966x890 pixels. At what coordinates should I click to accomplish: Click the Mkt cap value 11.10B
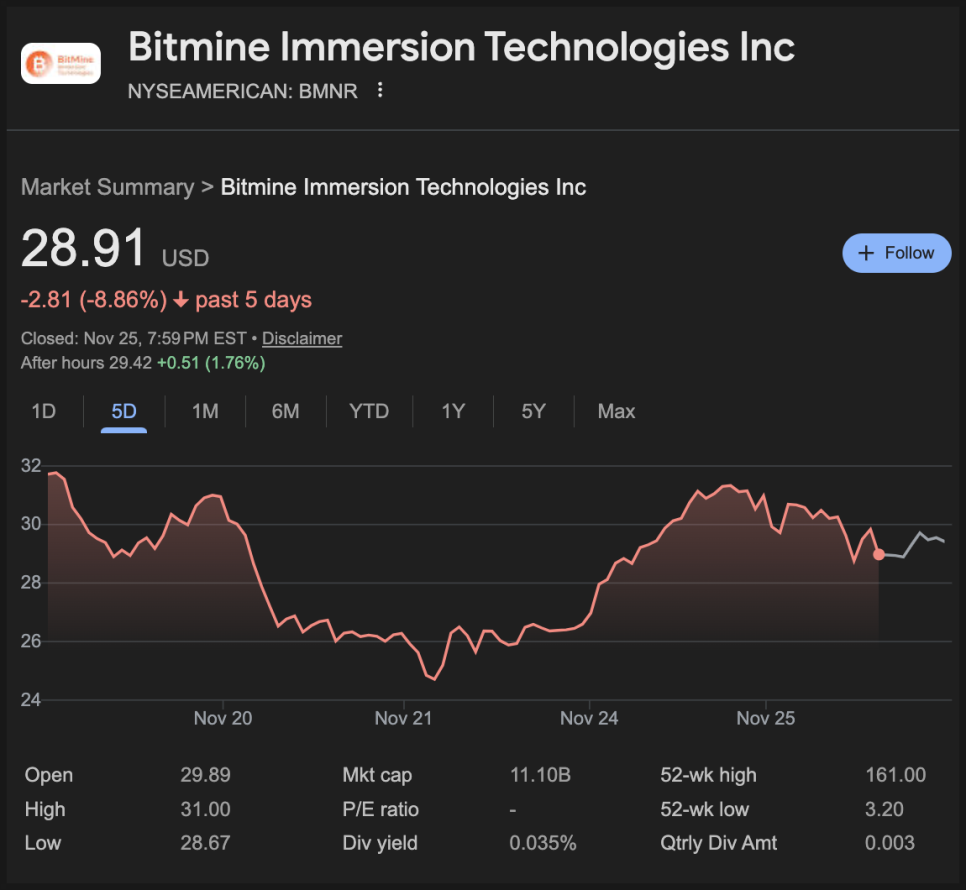pos(540,775)
